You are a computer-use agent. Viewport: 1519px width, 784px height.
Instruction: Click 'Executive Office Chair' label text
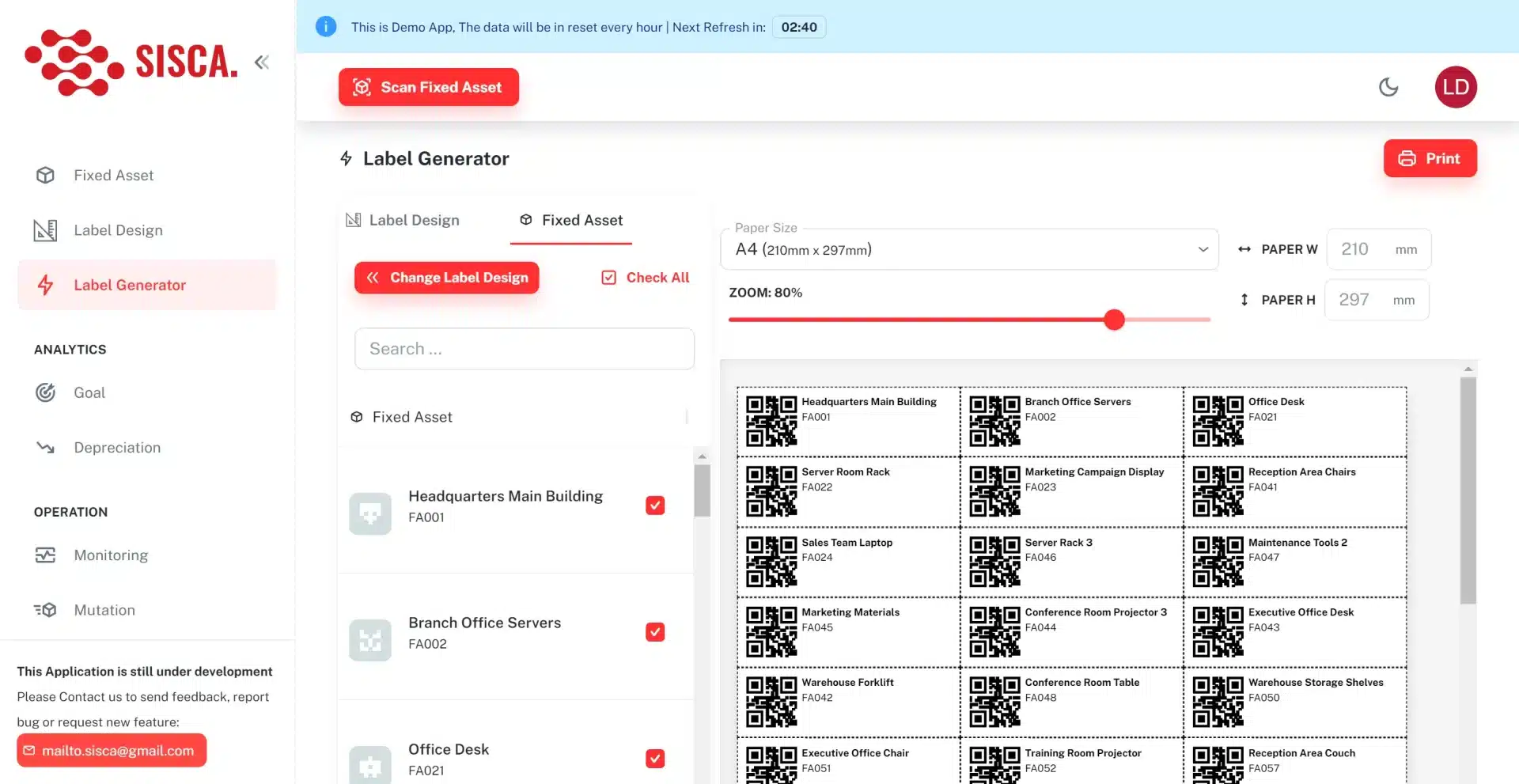[x=855, y=753]
